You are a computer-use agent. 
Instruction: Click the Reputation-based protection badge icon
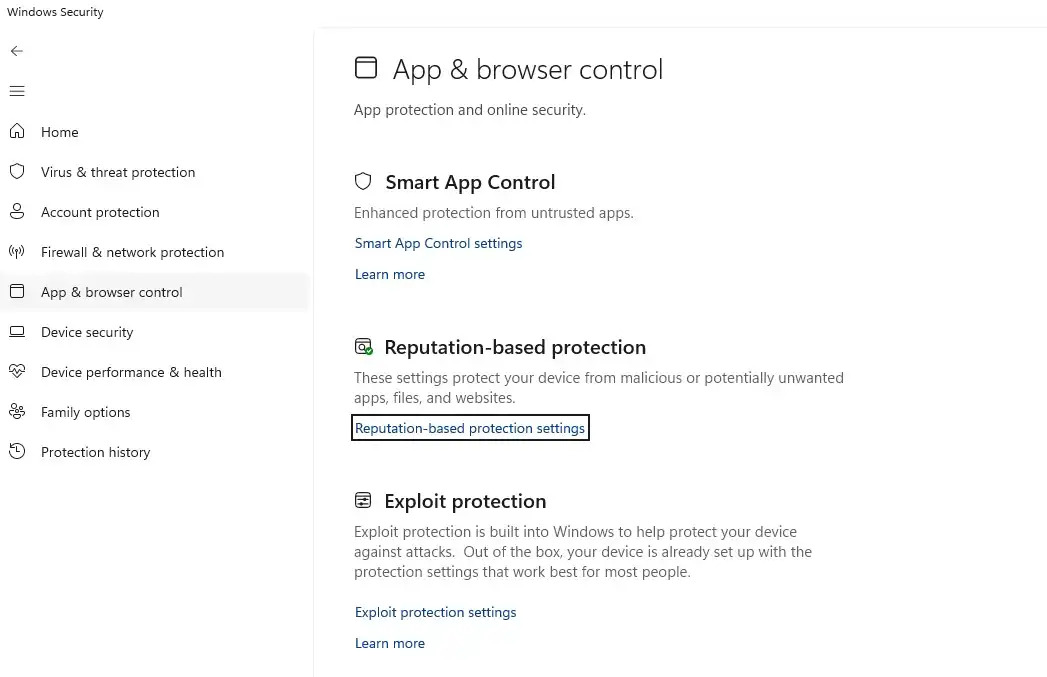363,346
